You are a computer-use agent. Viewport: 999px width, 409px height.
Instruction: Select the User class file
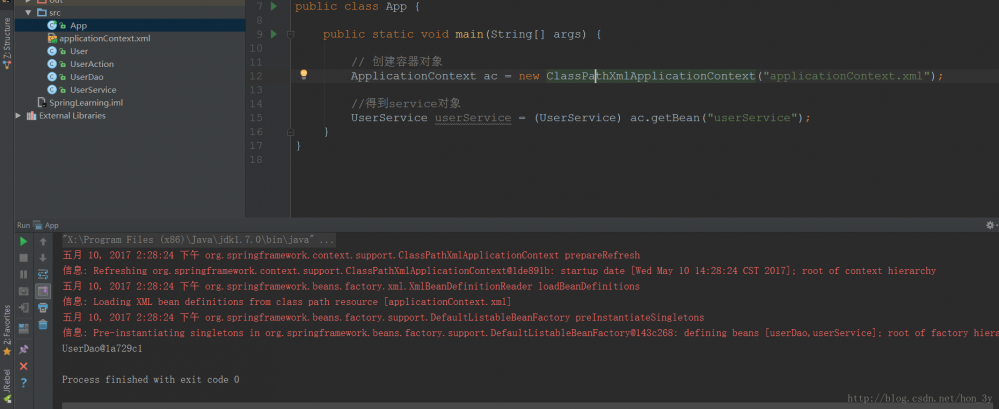click(x=79, y=51)
